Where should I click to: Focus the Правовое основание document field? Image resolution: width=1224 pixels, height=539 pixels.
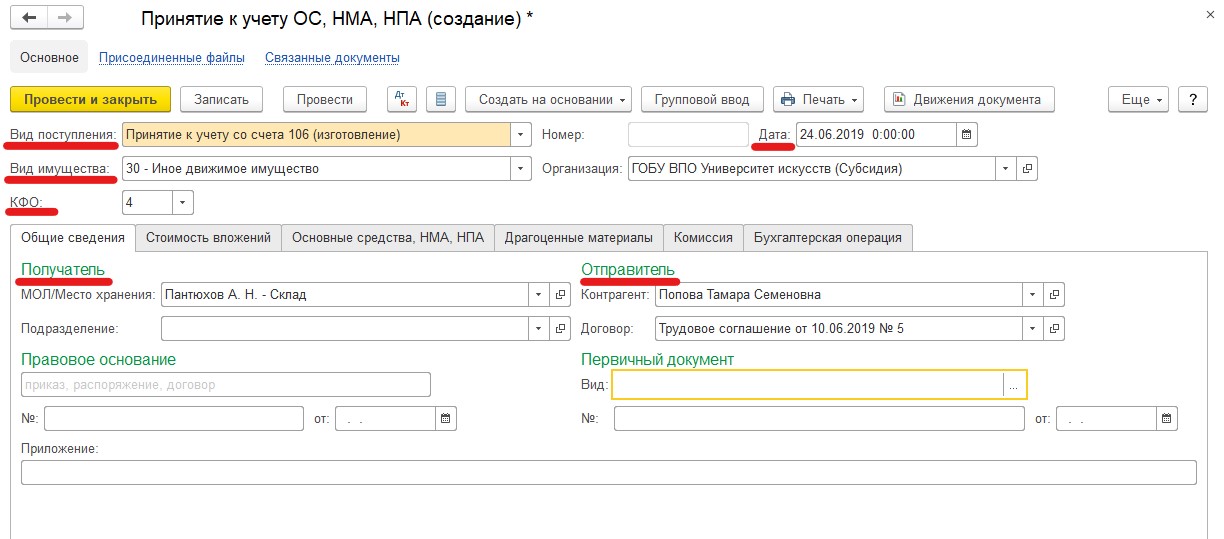click(226, 385)
